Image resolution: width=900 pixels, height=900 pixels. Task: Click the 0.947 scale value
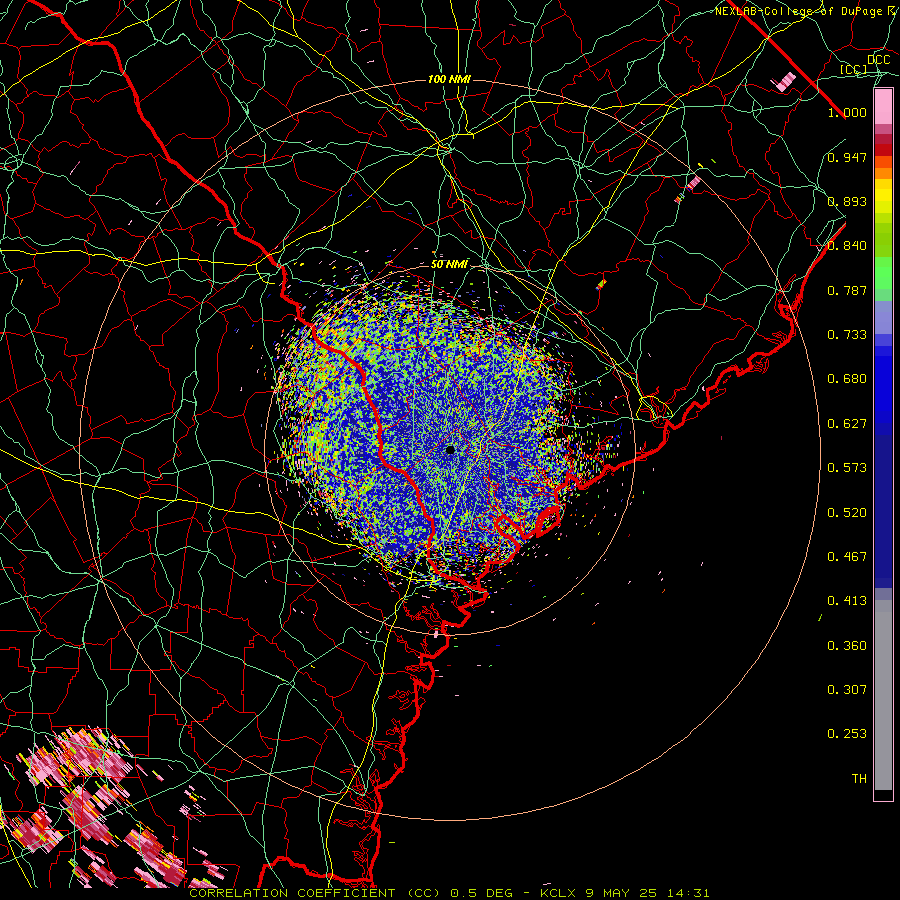[x=847, y=157]
